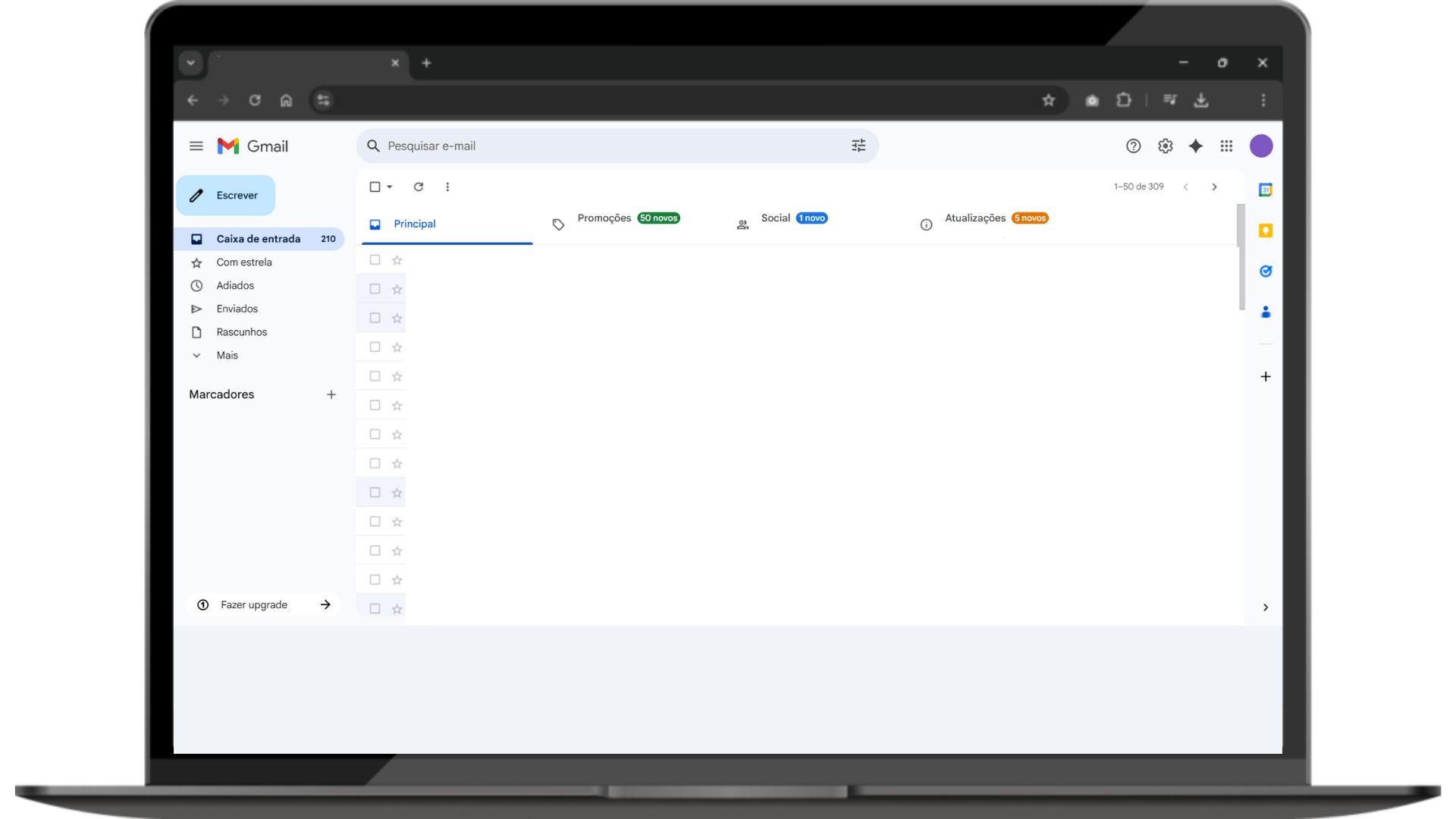Click the Escrever compose button
This screenshot has height=819, width=1456.
(x=226, y=196)
